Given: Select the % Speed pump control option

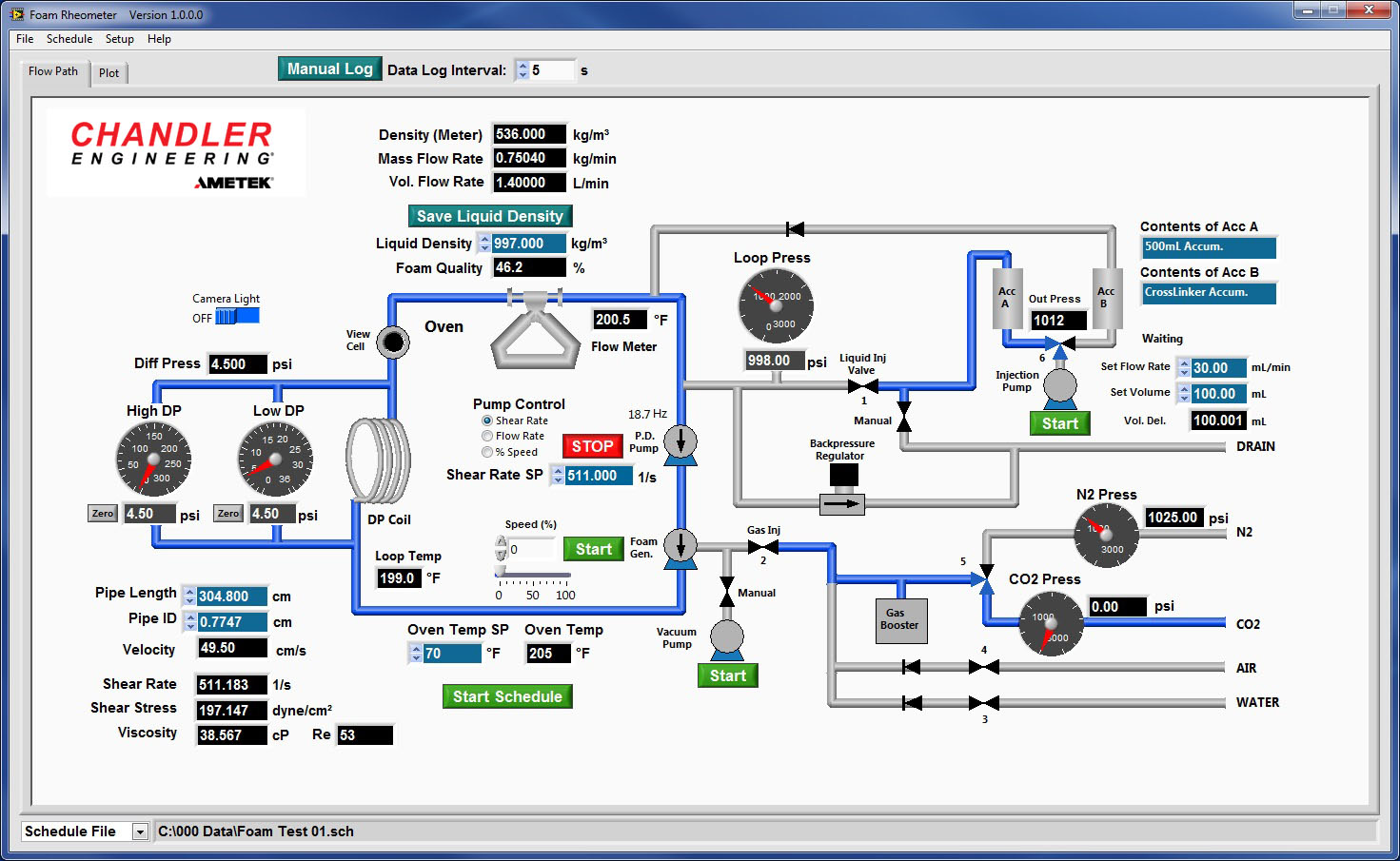Looking at the screenshot, I should click(487, 452).
